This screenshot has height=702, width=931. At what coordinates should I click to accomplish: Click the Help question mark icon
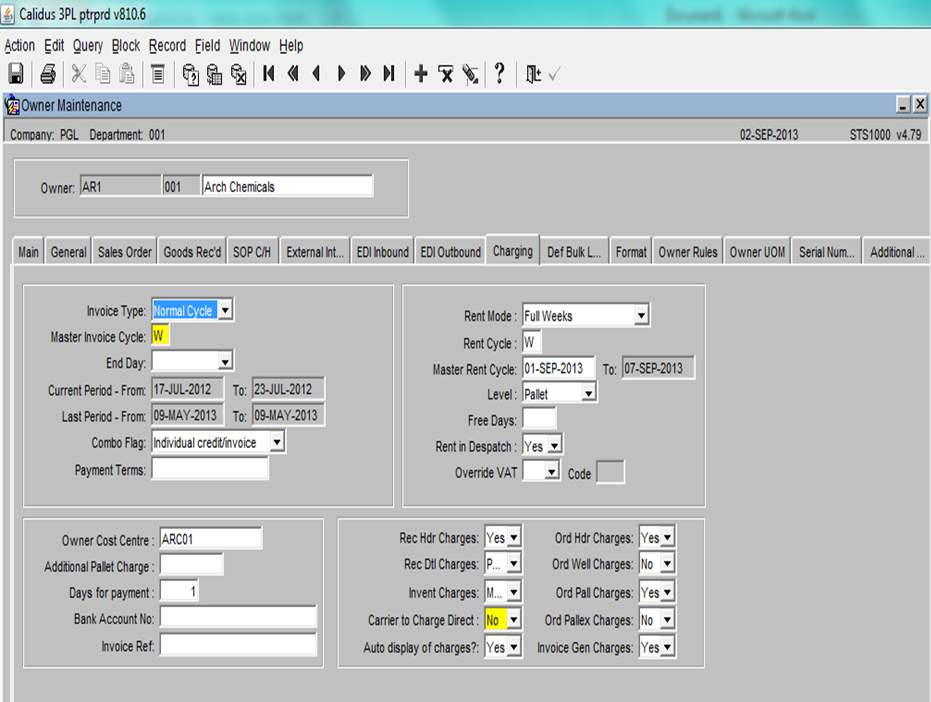click(500, 73)
